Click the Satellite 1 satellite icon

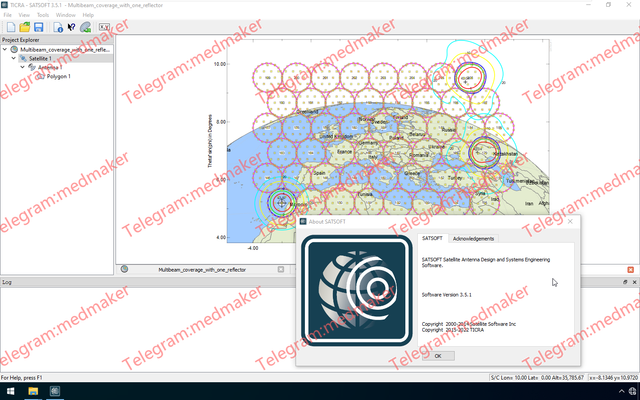coord(23,58)
